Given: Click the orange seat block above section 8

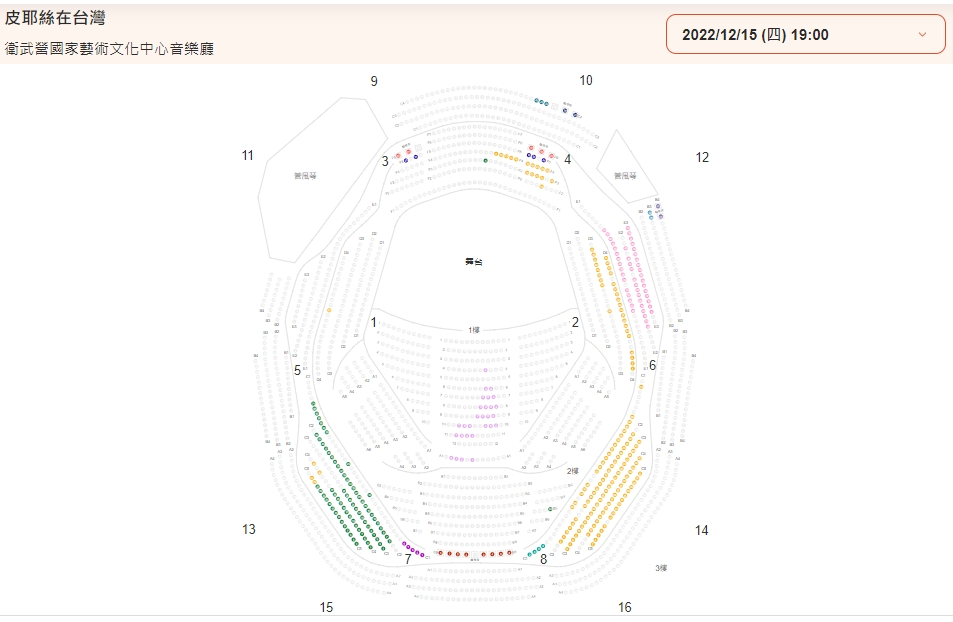Looking at the screenshot, I should click(602, 483).
